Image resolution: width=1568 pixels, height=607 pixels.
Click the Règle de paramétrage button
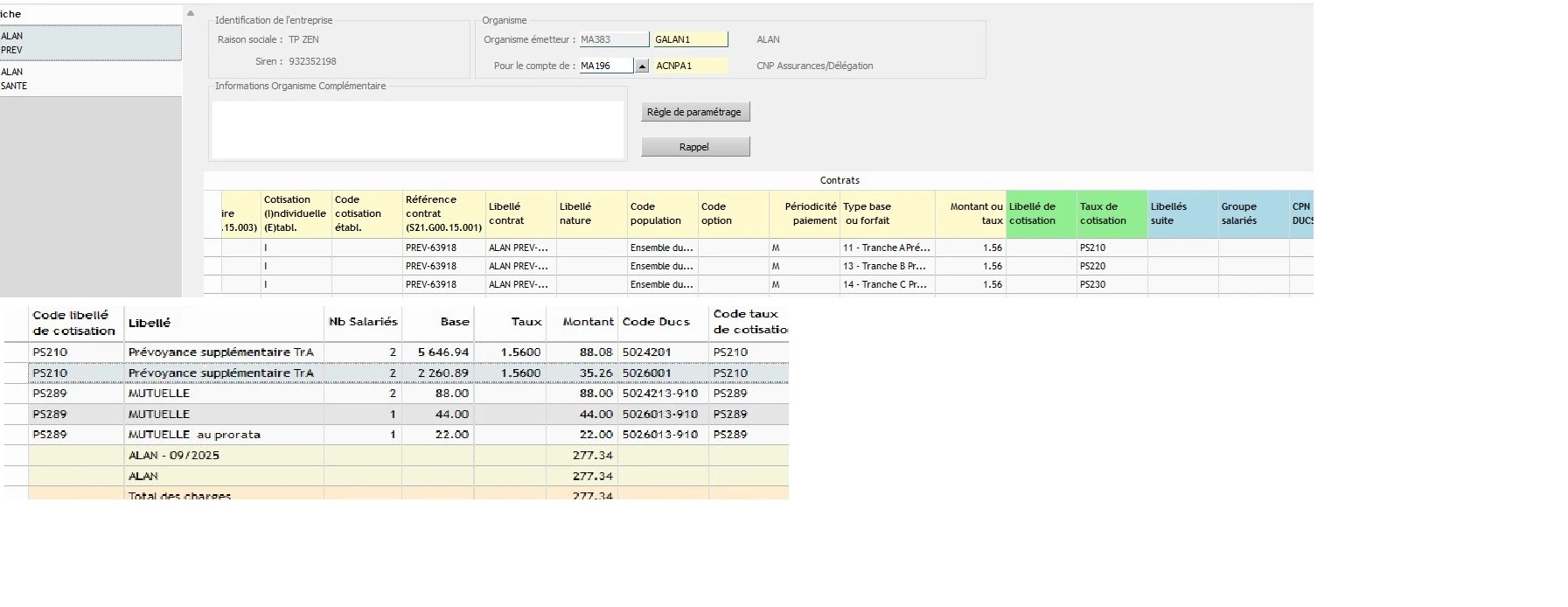point(694,112)
